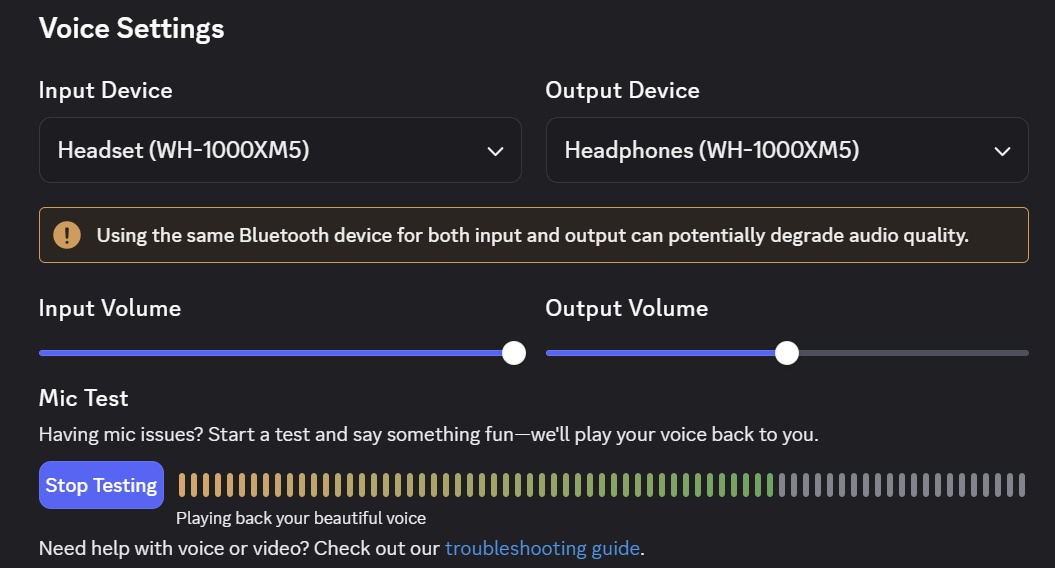Click the gray inactive mic meter bars
1055x568 pixels.
[902, 485]
